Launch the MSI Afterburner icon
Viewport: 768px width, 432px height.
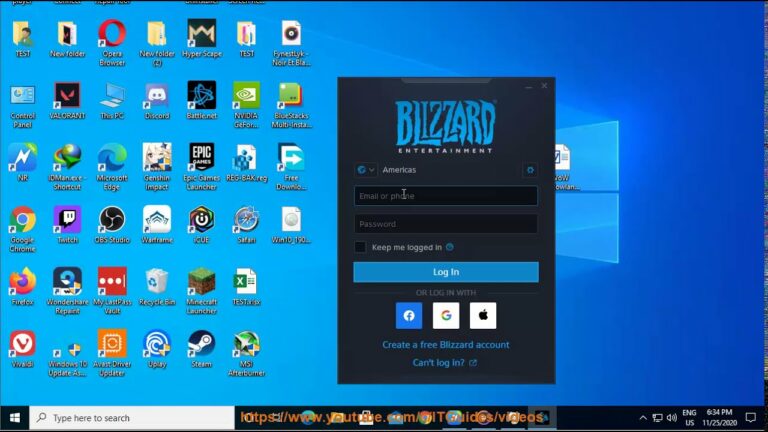(246, 353)
